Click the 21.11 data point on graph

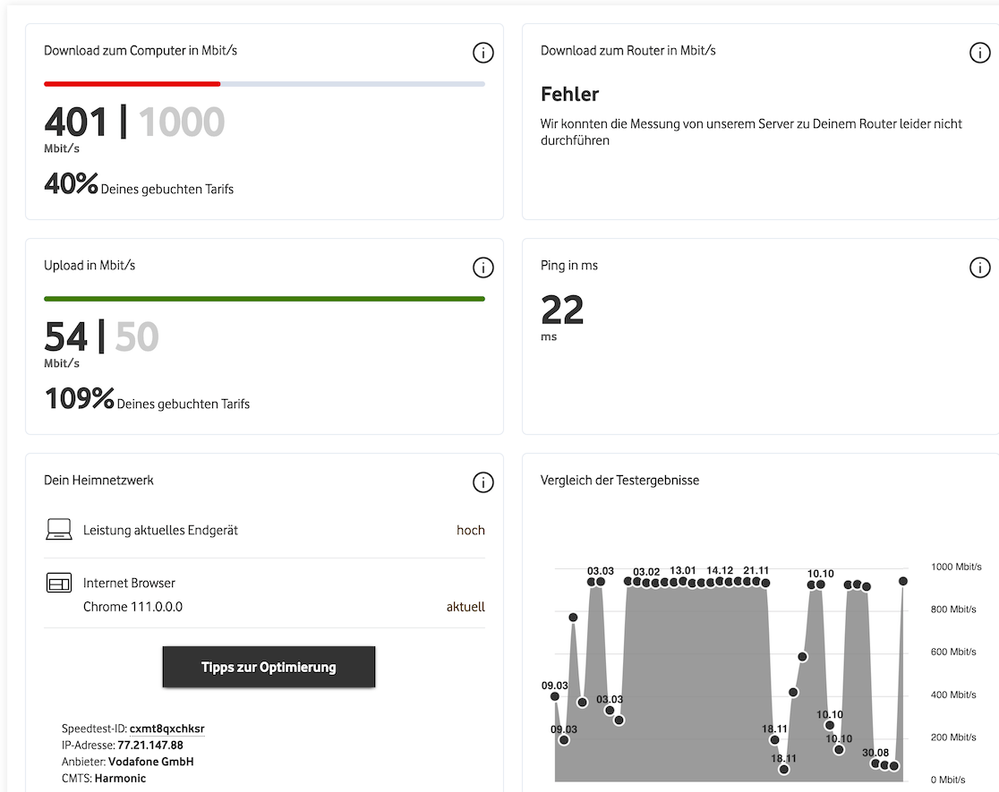click(x=757, y=581)
